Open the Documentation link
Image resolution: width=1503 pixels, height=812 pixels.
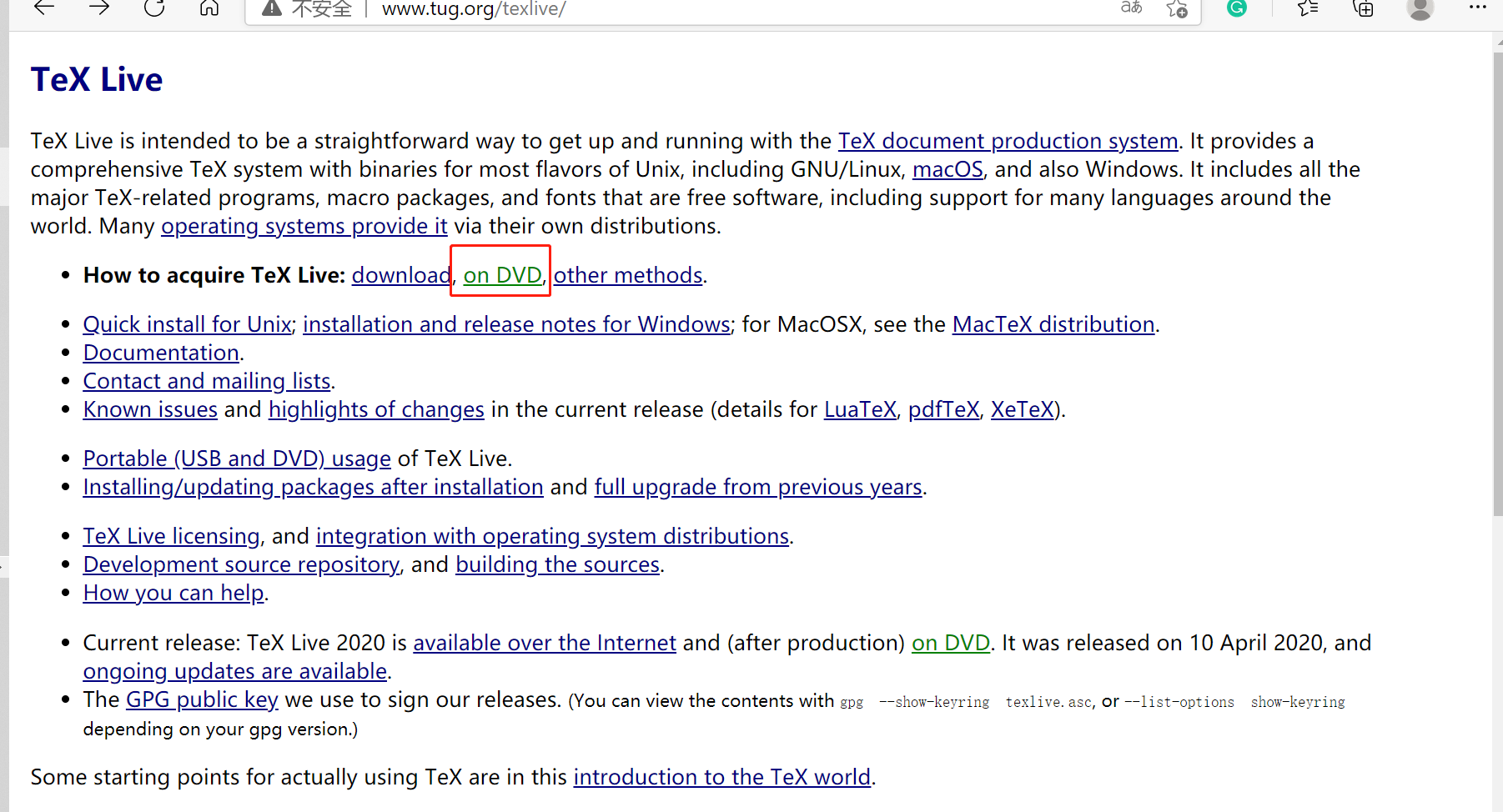162,353
